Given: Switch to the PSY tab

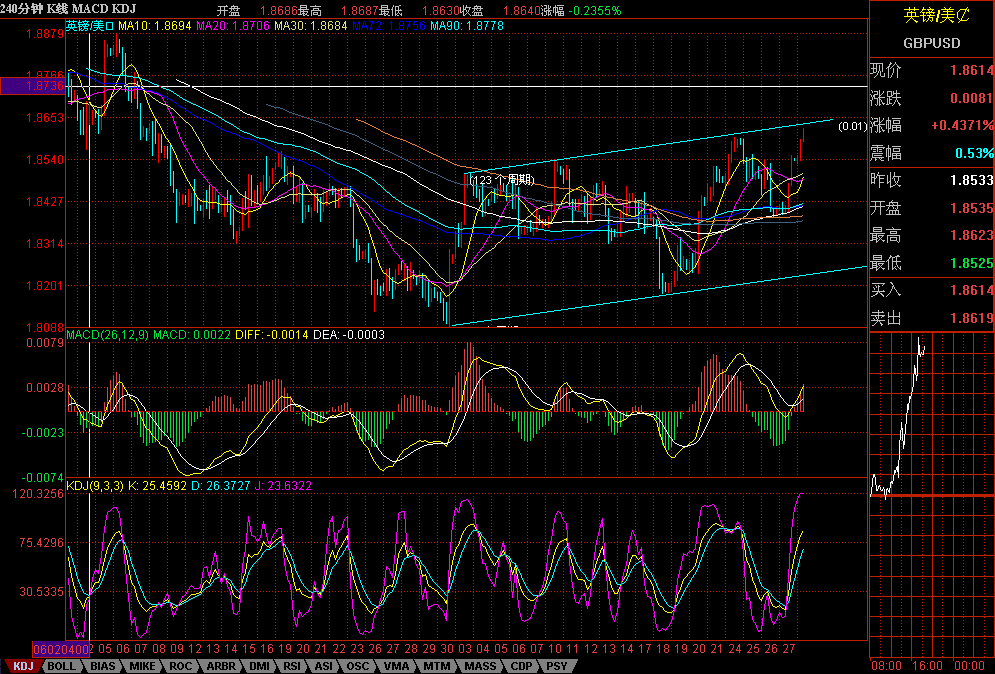Looking at the screenshot, I should click(557, 666).
